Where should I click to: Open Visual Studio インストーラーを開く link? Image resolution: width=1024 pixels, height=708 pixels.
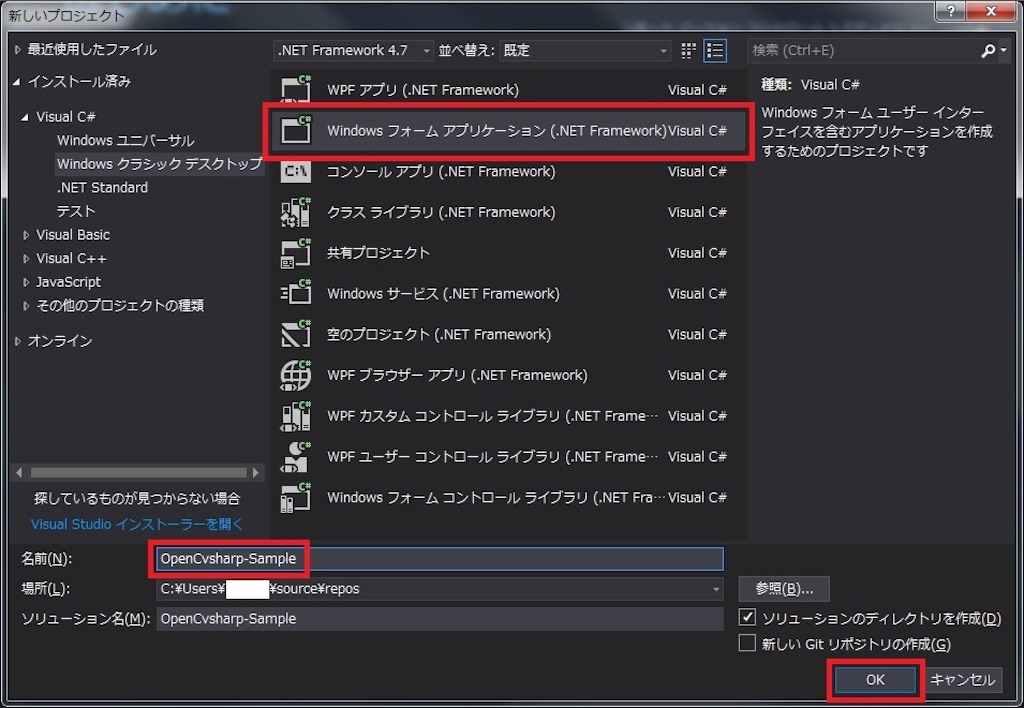click(x=136, y=524)
